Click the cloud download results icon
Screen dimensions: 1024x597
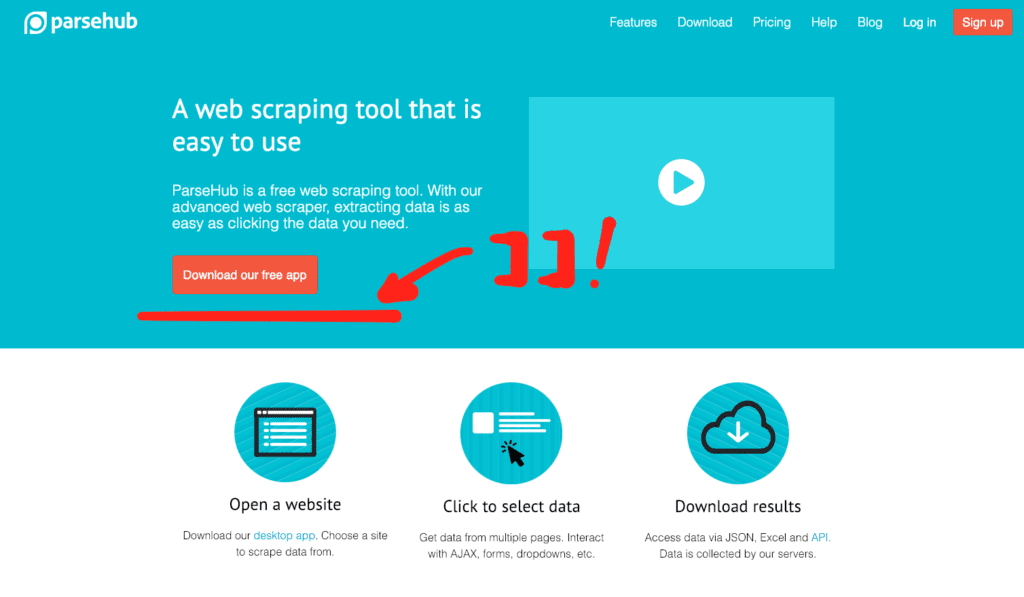coord(738,433)
